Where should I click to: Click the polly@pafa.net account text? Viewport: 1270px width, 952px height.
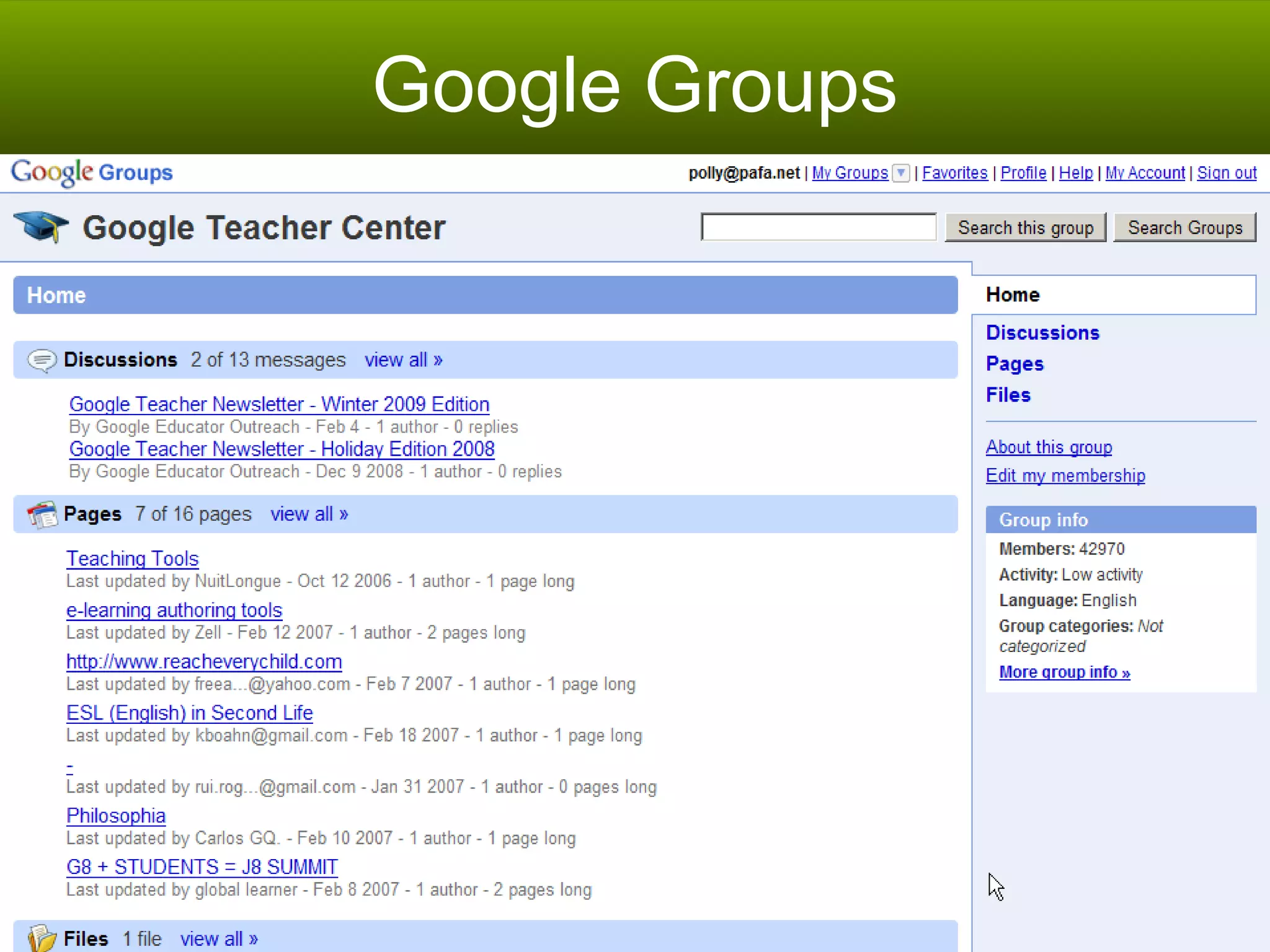[744, 173]
